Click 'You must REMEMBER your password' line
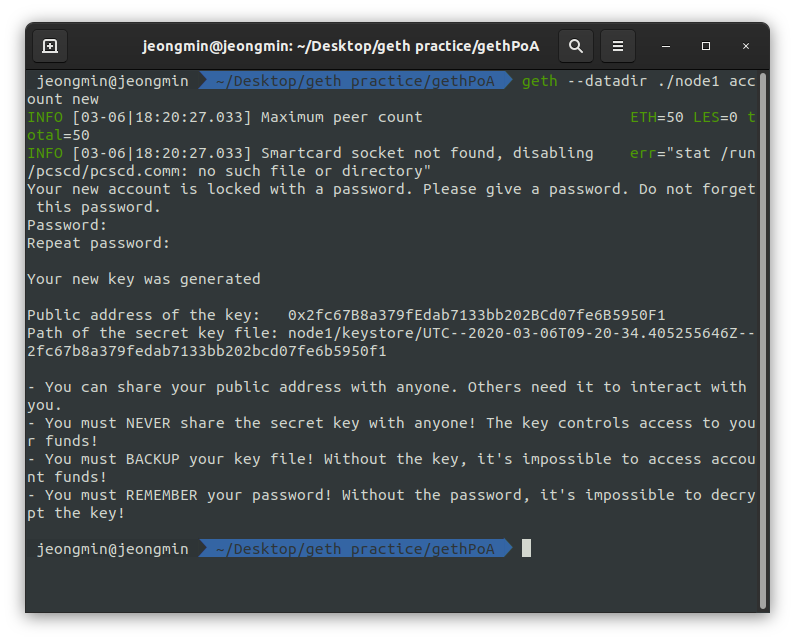The image size is (795, 641). pos(391,495)
